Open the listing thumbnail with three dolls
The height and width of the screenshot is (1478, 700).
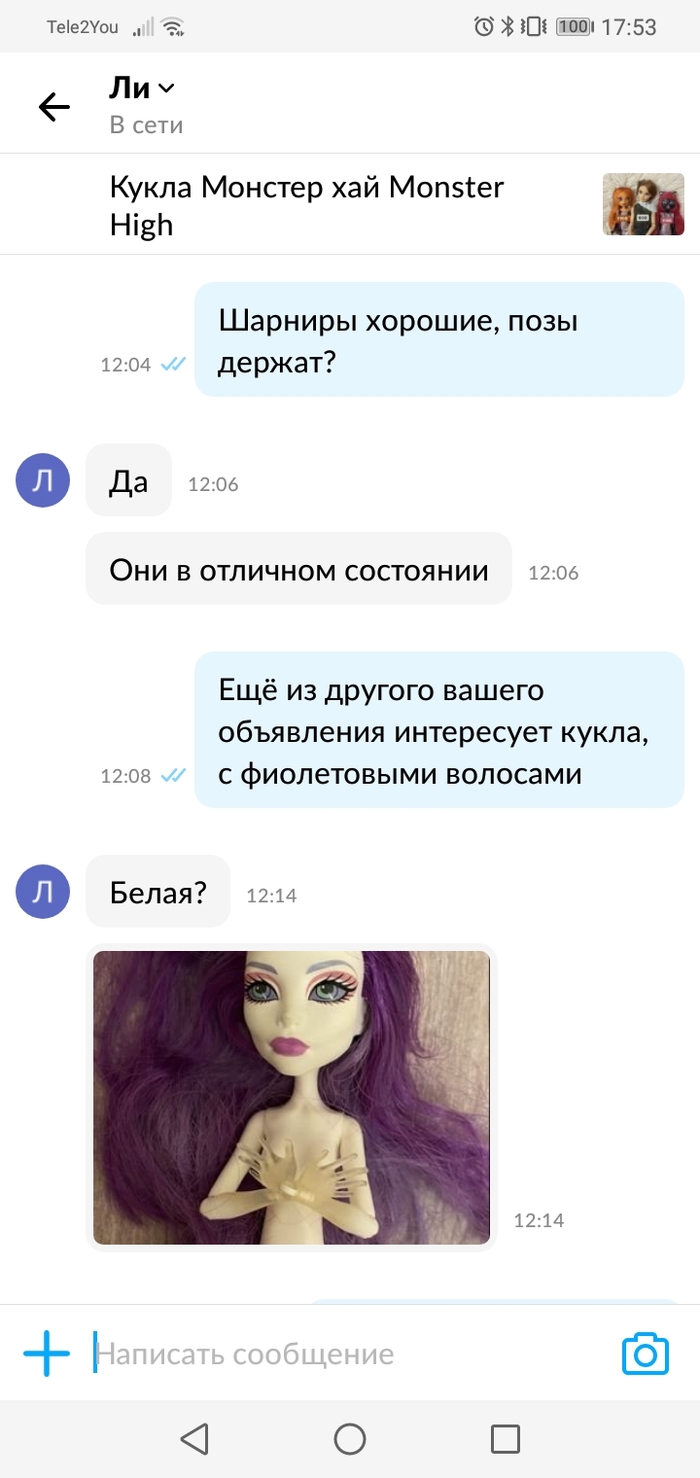pos(643,204)
